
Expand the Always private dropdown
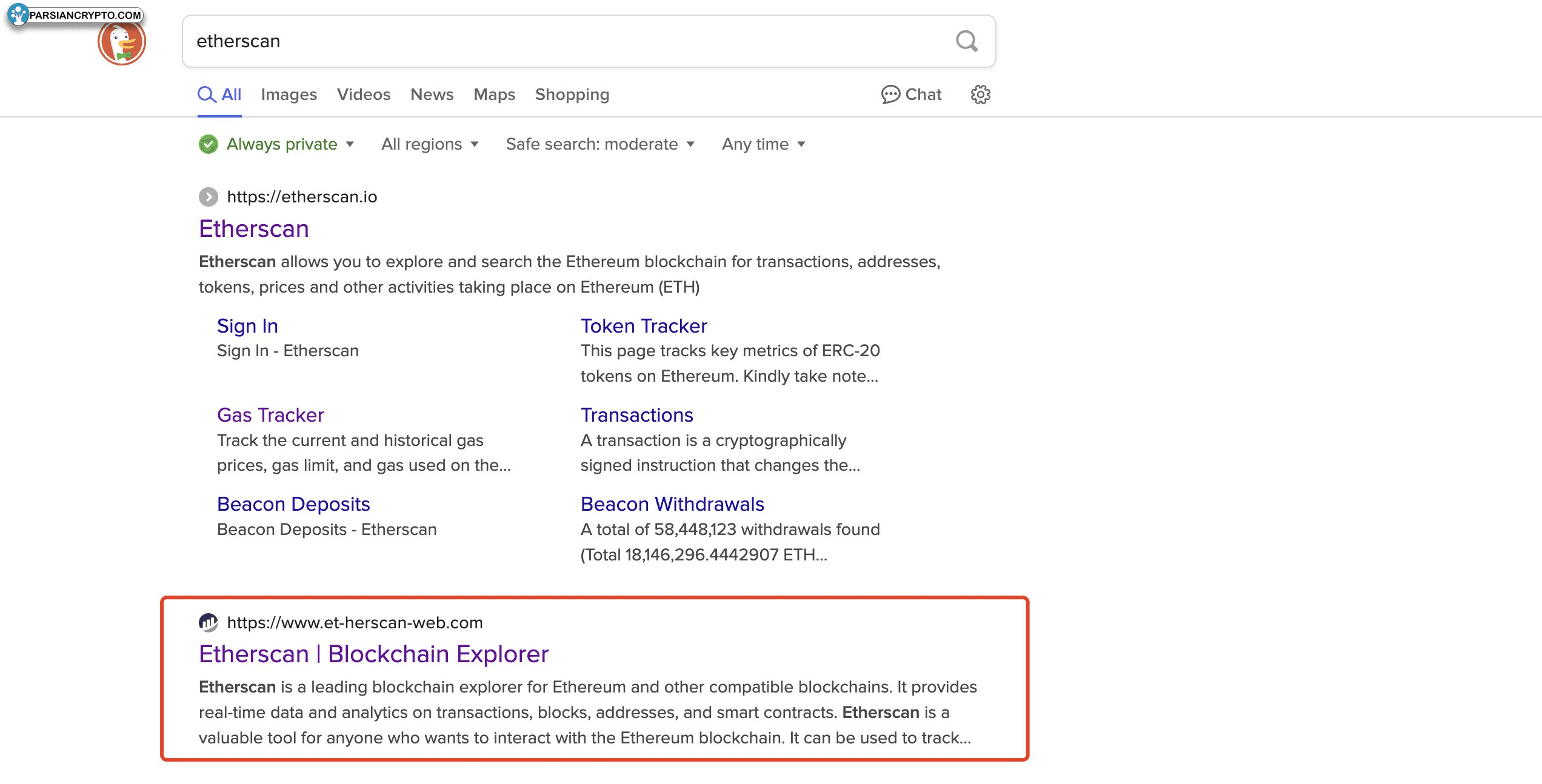tap(290, 144)
